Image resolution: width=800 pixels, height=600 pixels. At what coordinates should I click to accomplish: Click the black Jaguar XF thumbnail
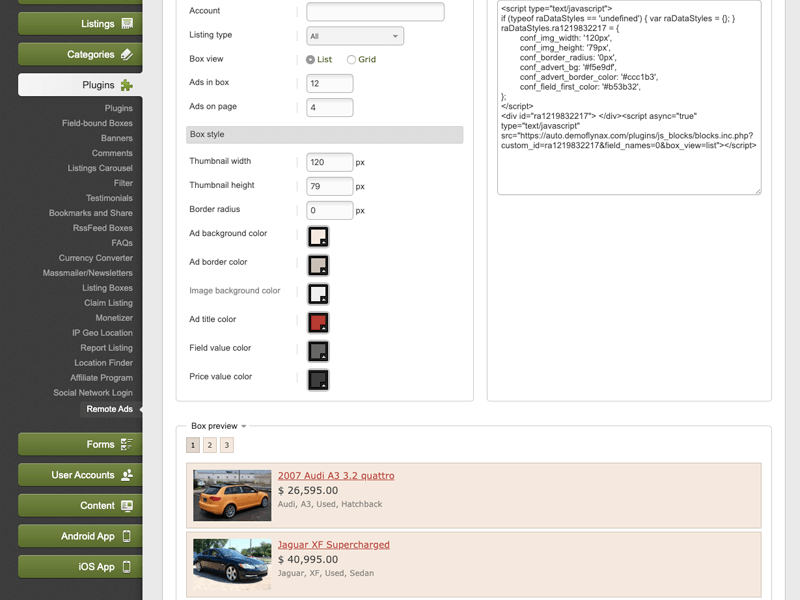pyautogui.click(x=232, y=564)
